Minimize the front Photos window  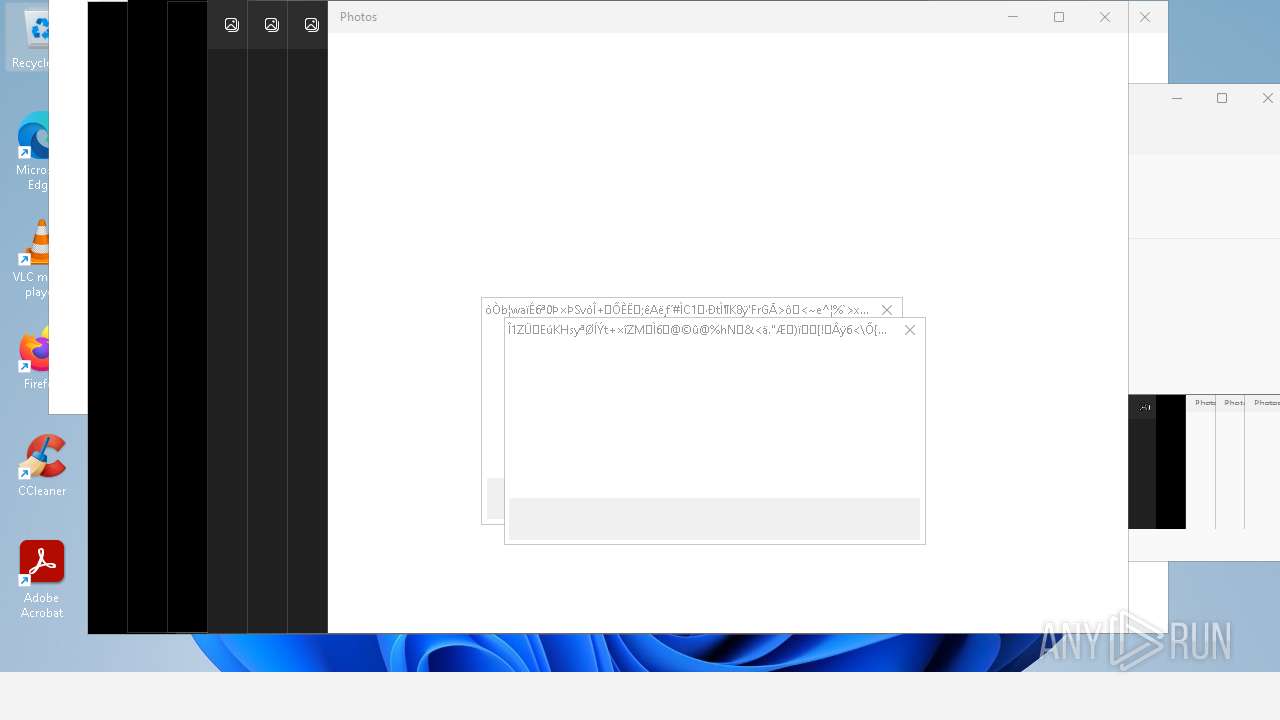coord(1013,17)
